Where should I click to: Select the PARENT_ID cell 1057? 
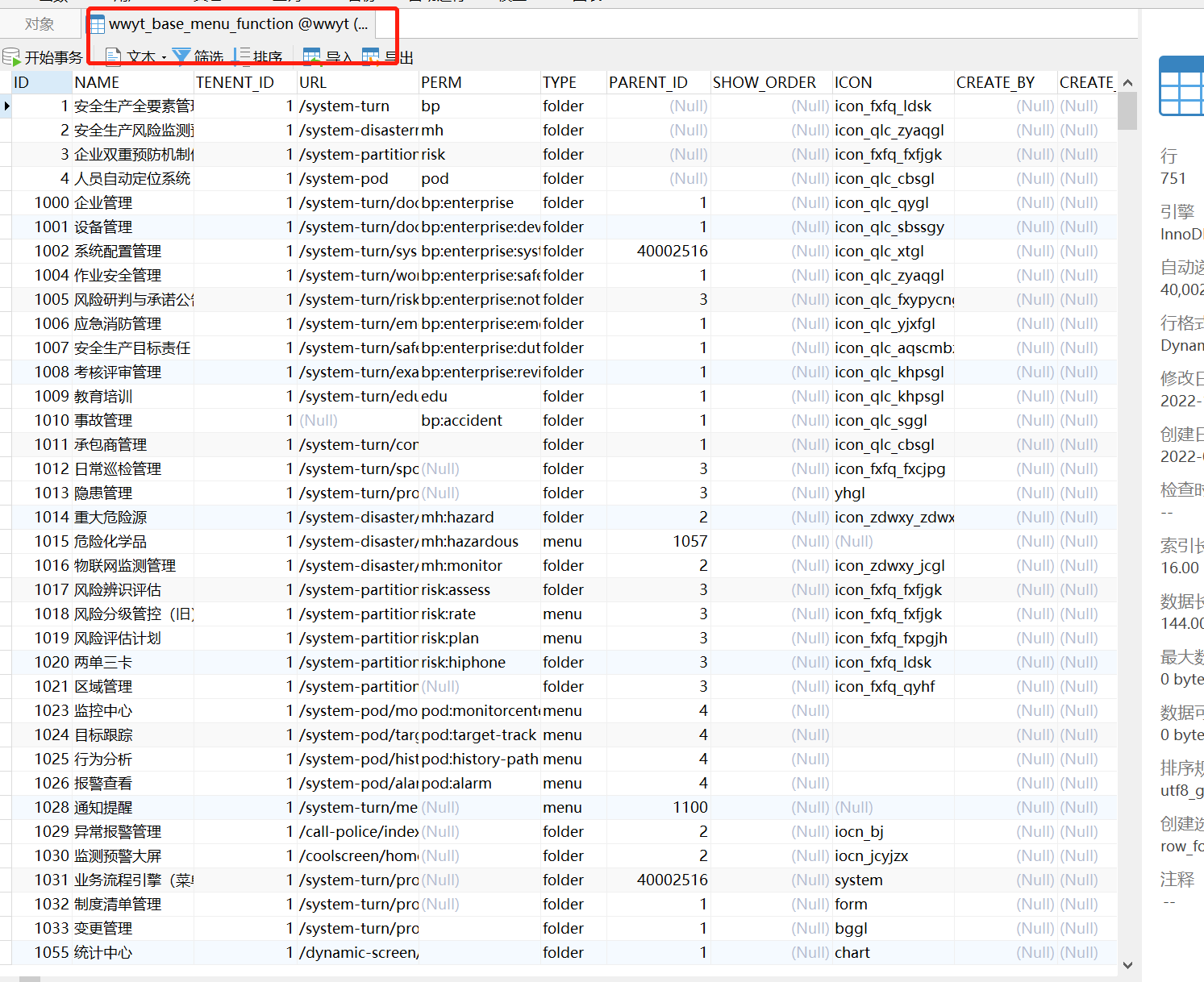[658, 541]
